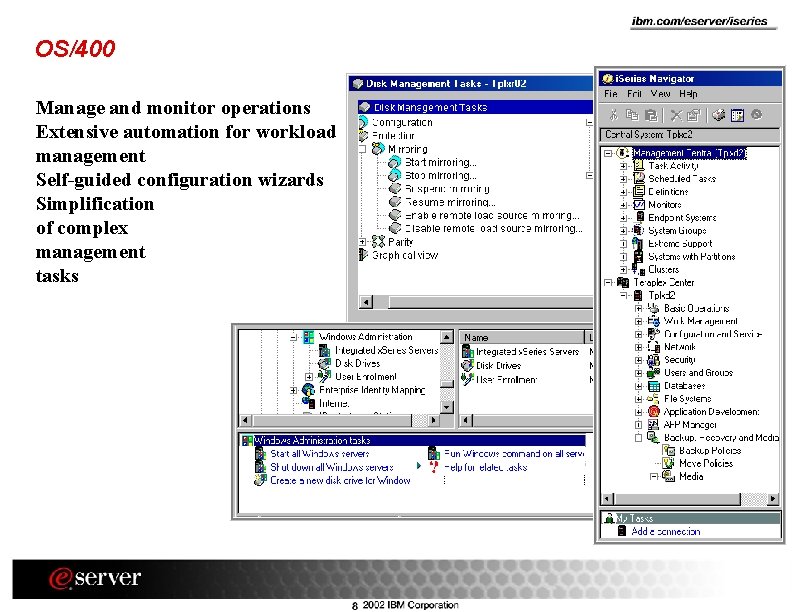The image size is (792, 612).
Task: Expand the Work Management node
Action: tap(638, 321)
